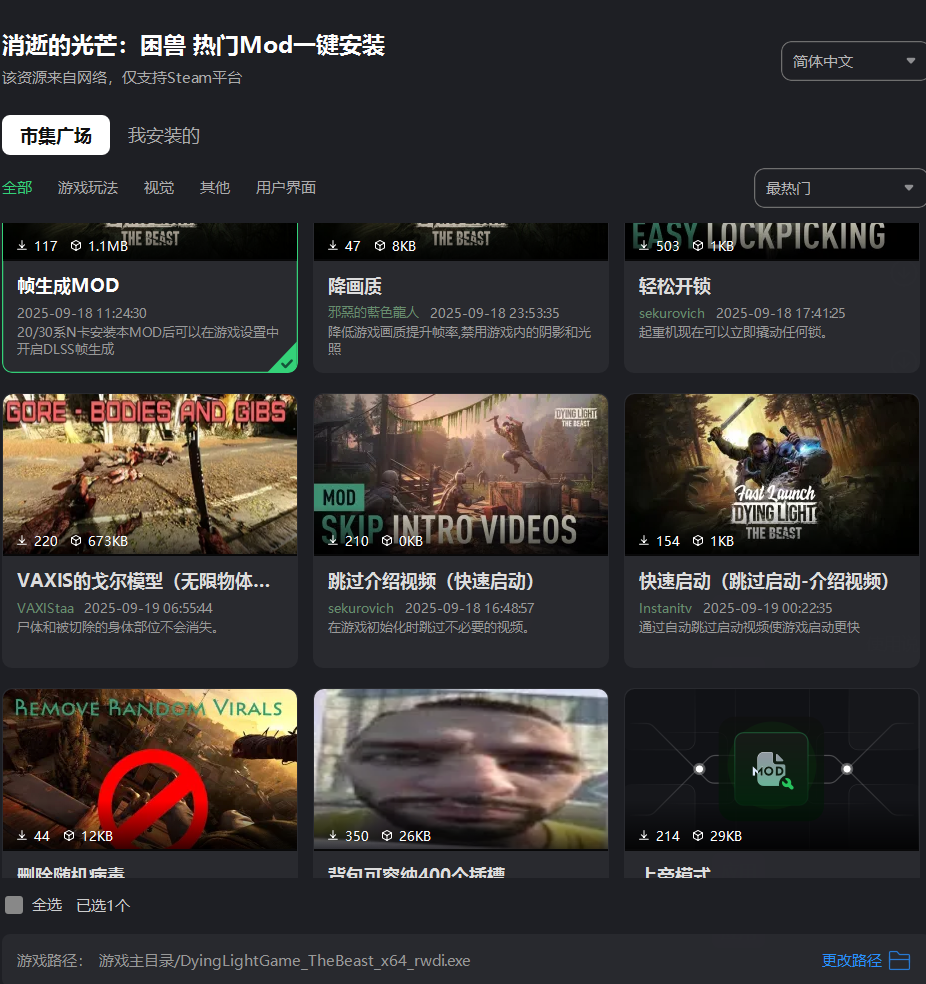Click the 帧生成MOD title
This screenshot has height=984, width=926.
68,286
